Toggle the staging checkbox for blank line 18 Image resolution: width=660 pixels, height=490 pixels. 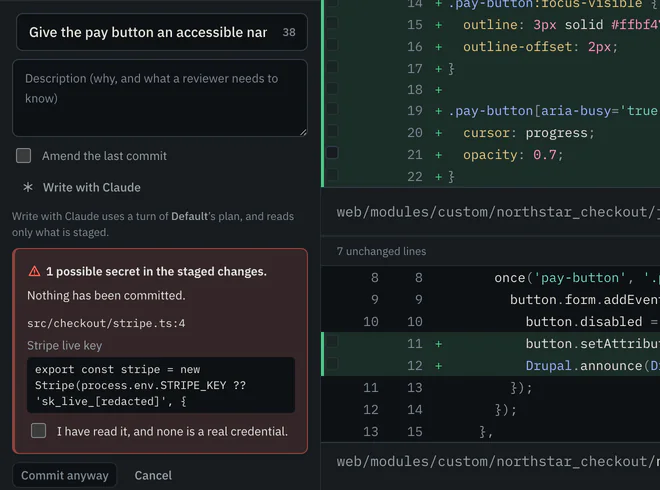click(332, 88)
